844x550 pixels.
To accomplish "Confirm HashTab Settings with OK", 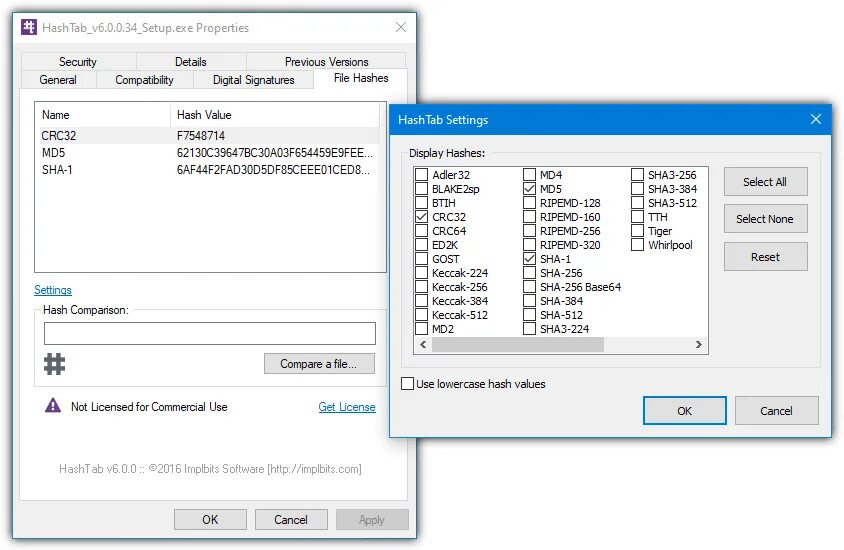I will (685, 411).
